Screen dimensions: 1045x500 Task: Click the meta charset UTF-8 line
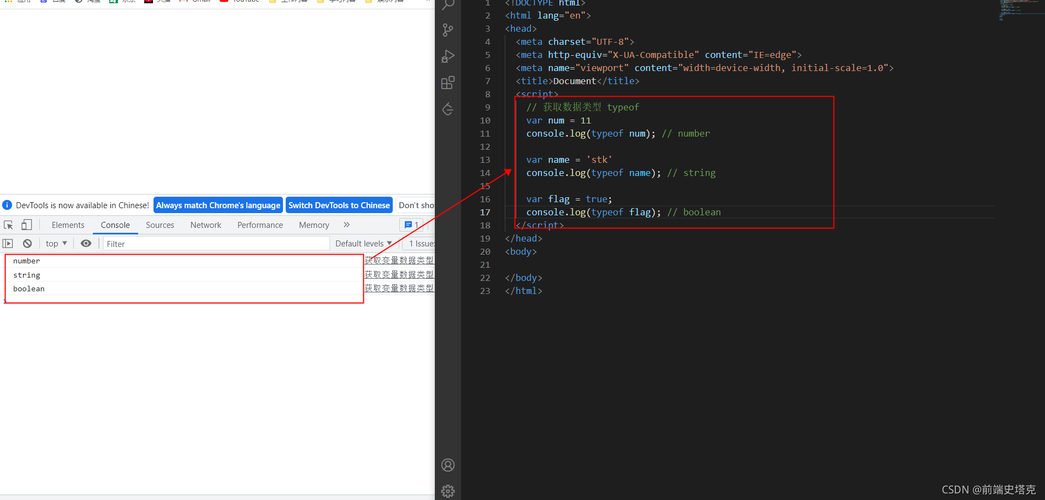[x=574, y=42]
